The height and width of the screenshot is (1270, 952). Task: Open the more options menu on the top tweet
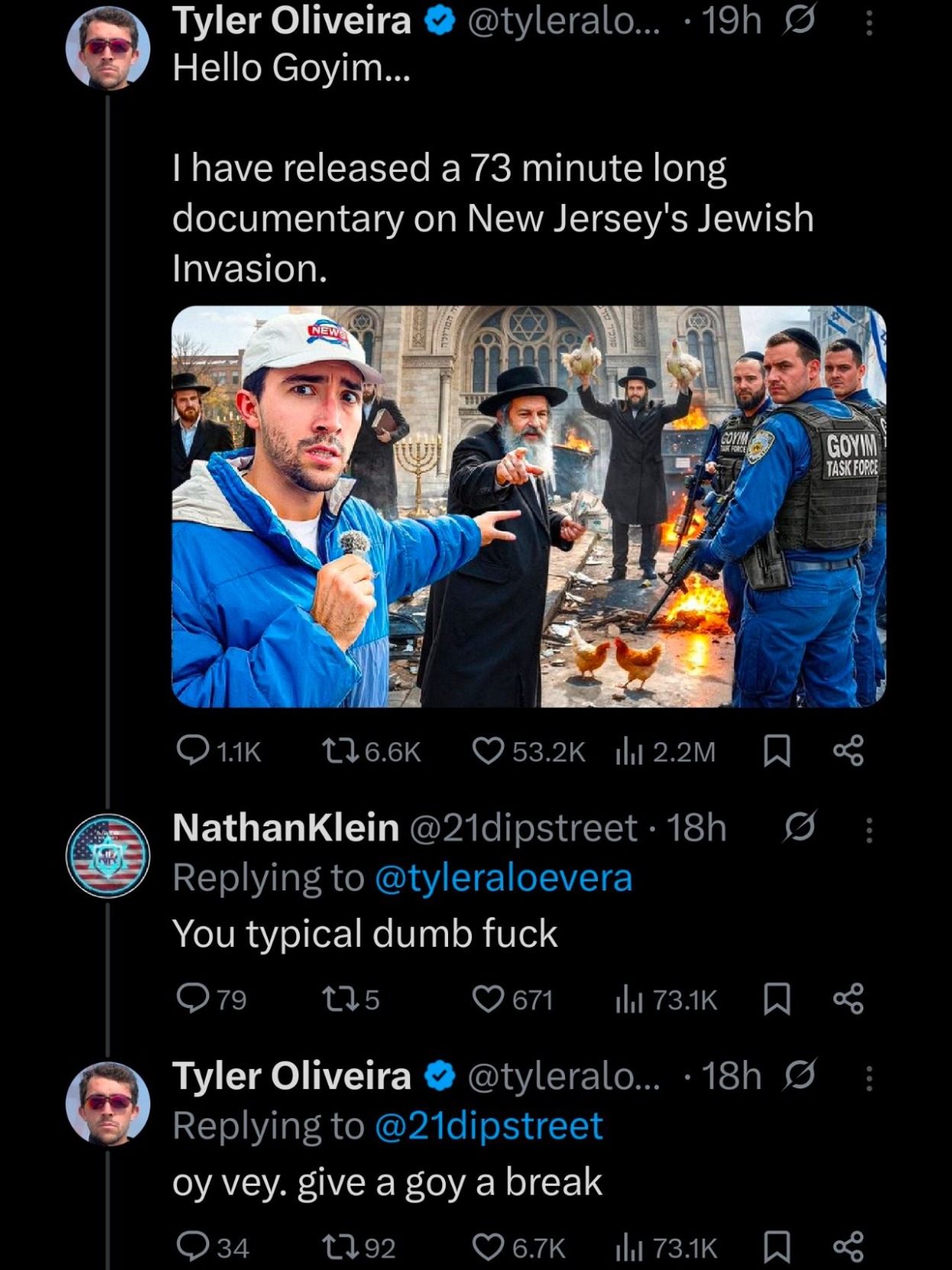click(869, 23)
